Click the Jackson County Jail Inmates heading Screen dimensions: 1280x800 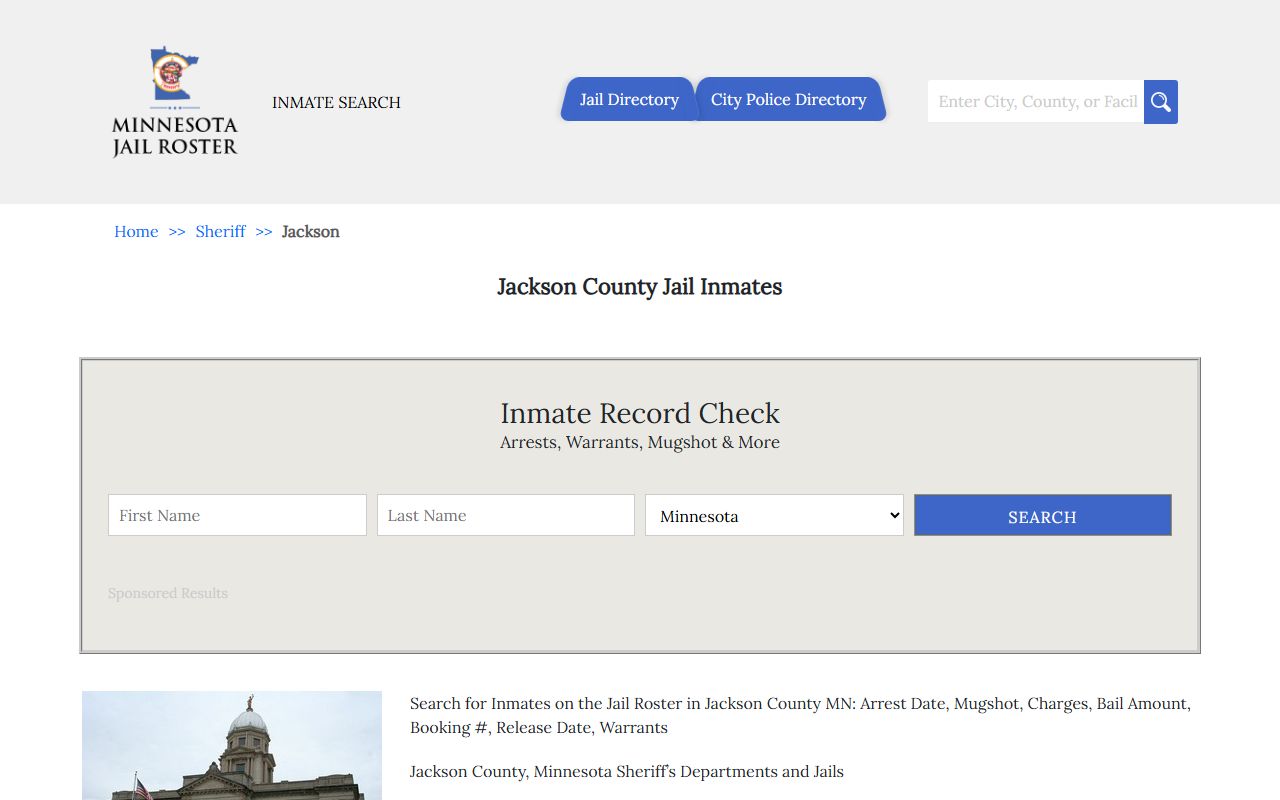coord(640,287)
